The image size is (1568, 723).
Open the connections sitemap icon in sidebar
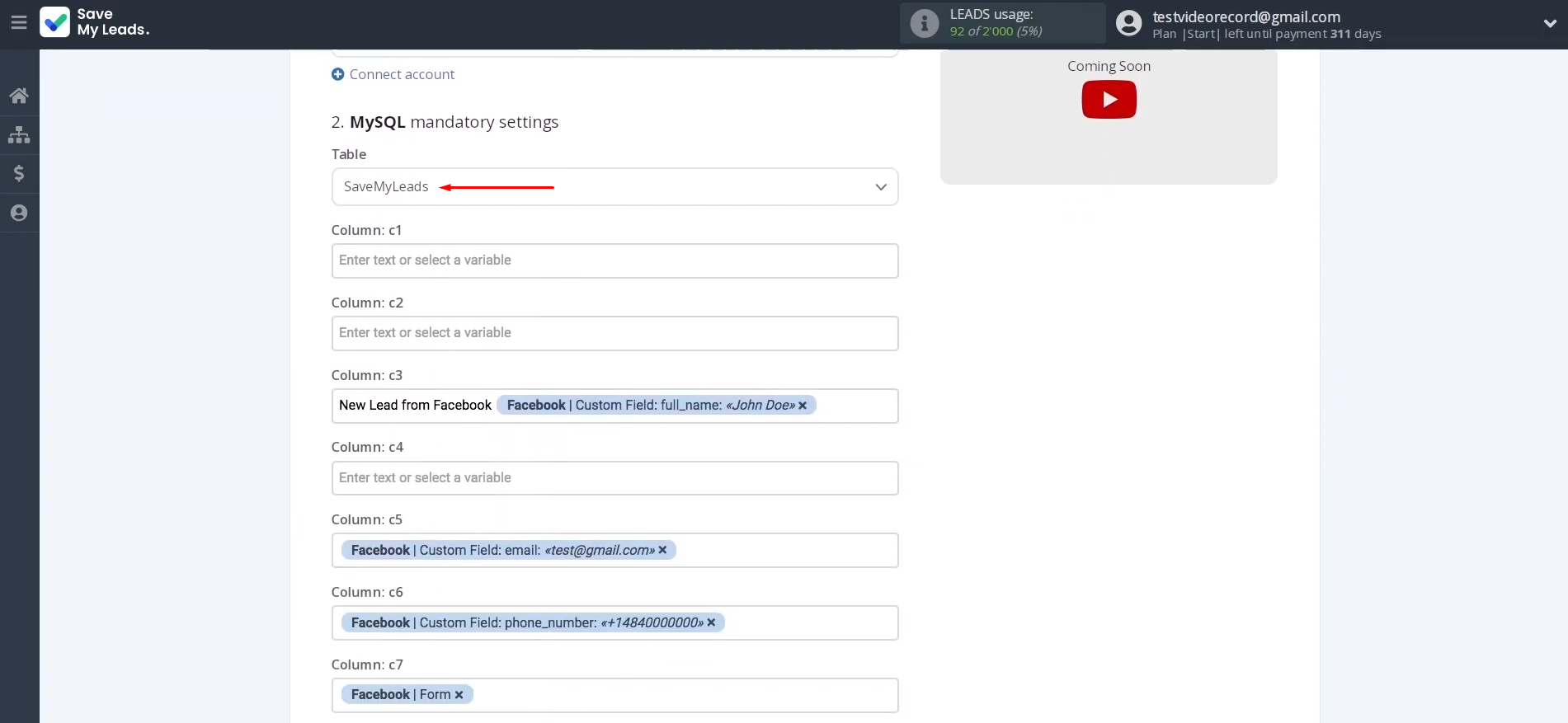point(19,134)
